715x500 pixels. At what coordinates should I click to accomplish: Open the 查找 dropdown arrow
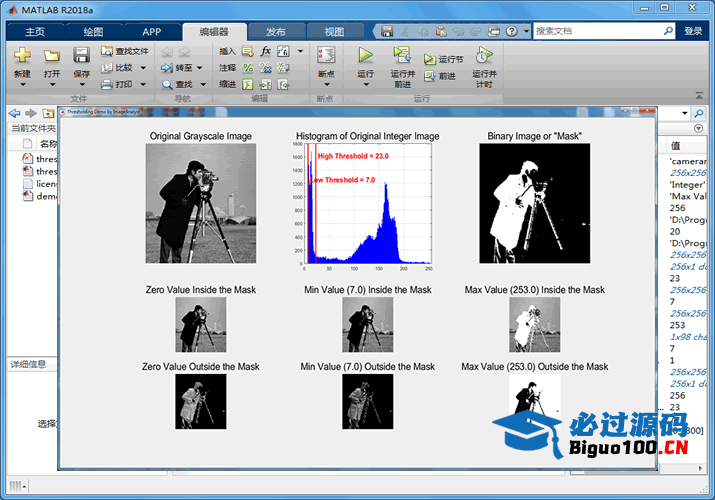pos(203,84)
